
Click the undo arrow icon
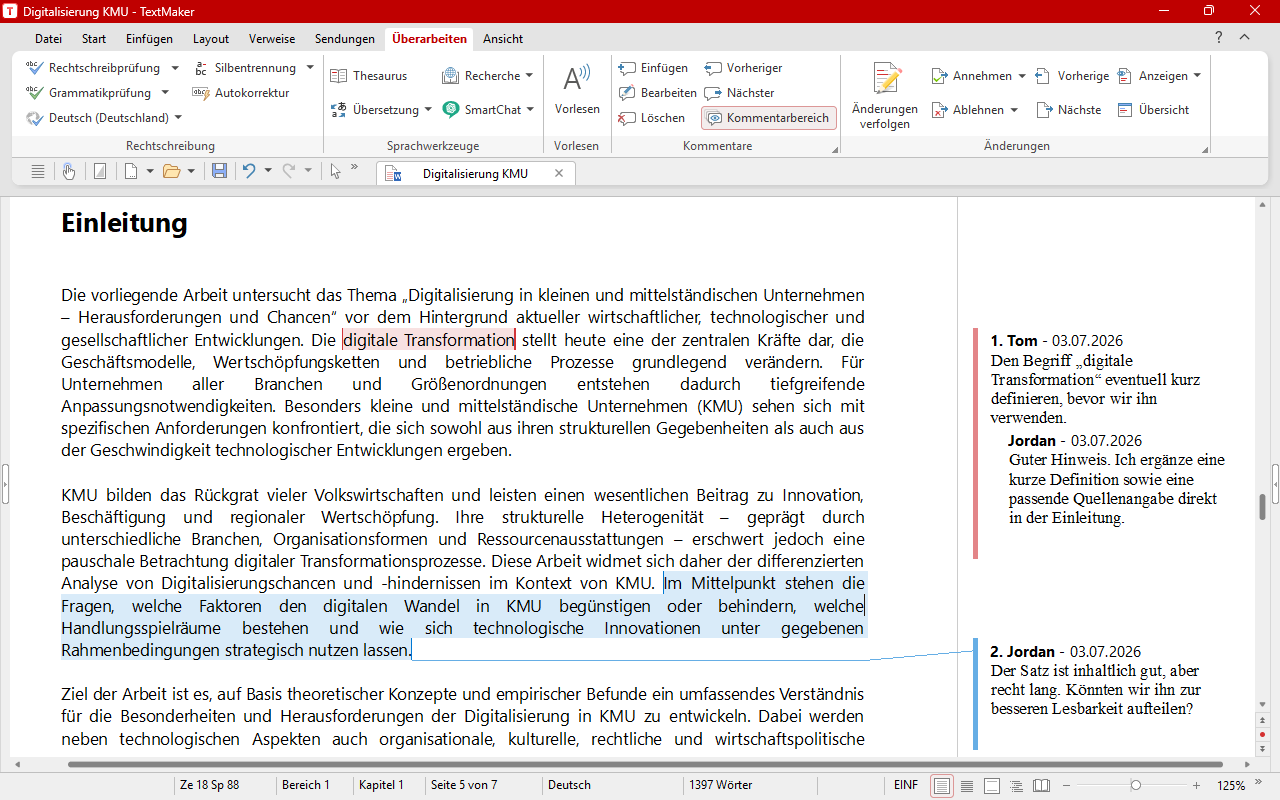(249, 171)
